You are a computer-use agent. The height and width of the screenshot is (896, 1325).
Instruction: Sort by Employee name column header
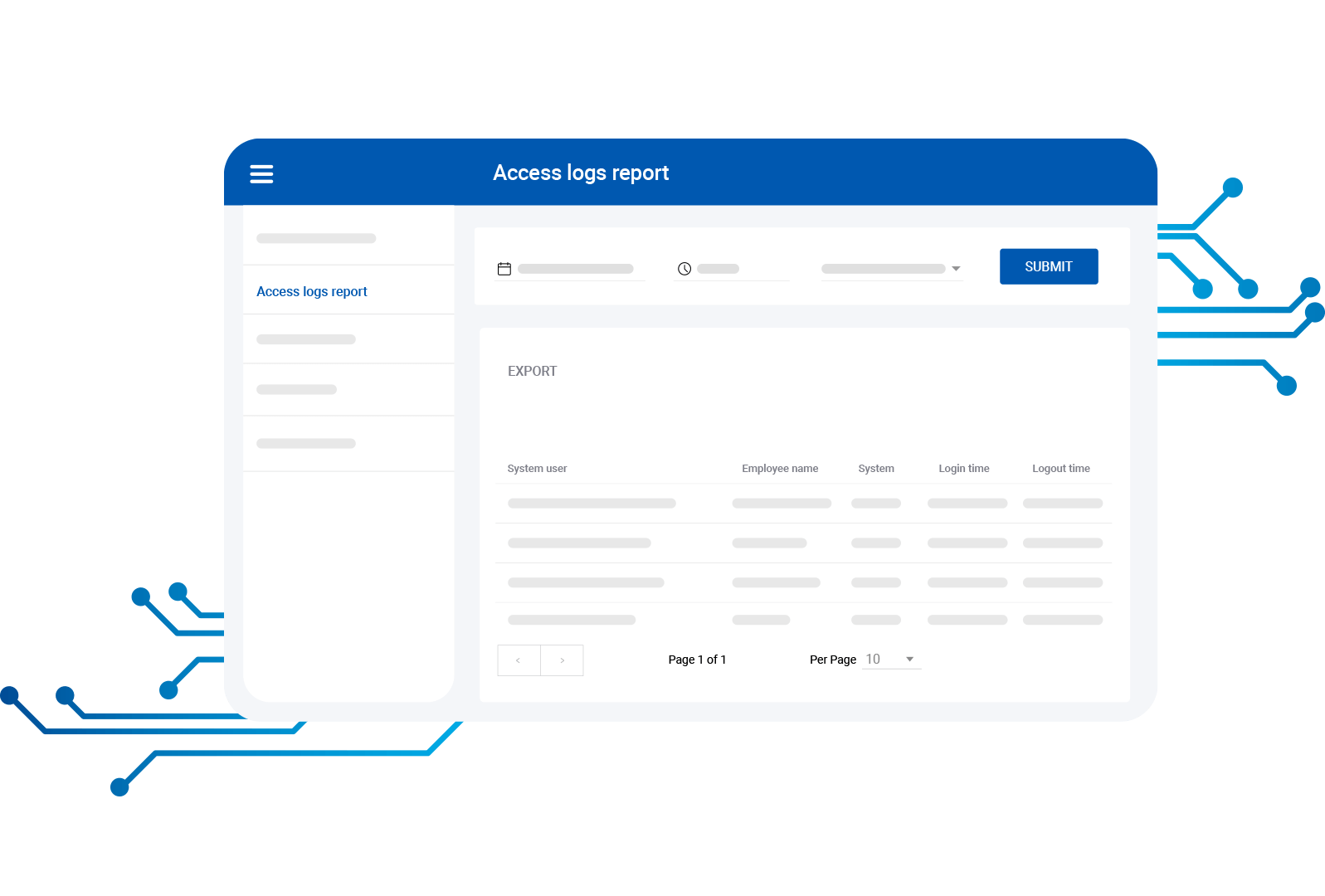click(x=780, y=468)
